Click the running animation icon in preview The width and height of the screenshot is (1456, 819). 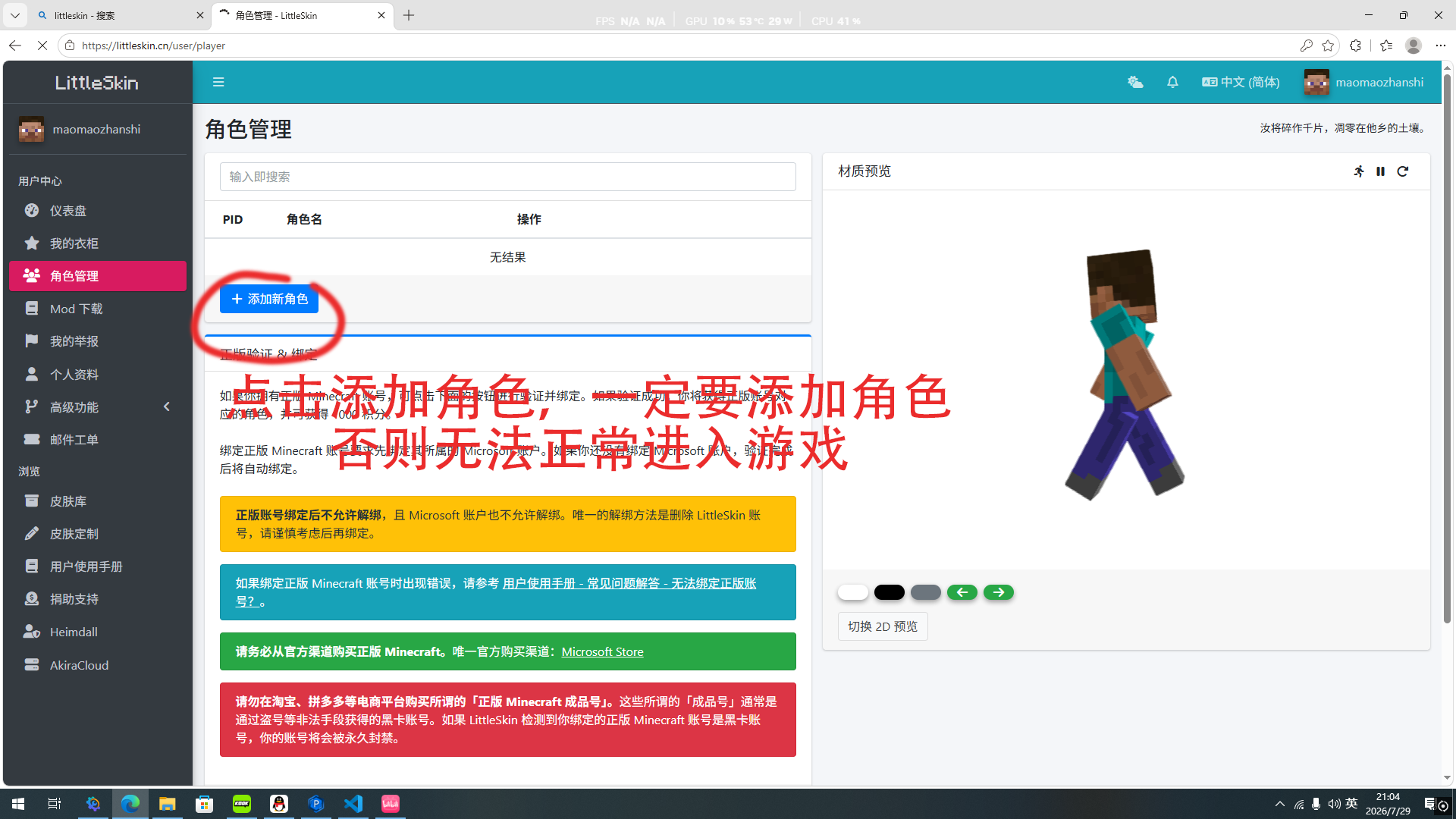point(1359,171)
